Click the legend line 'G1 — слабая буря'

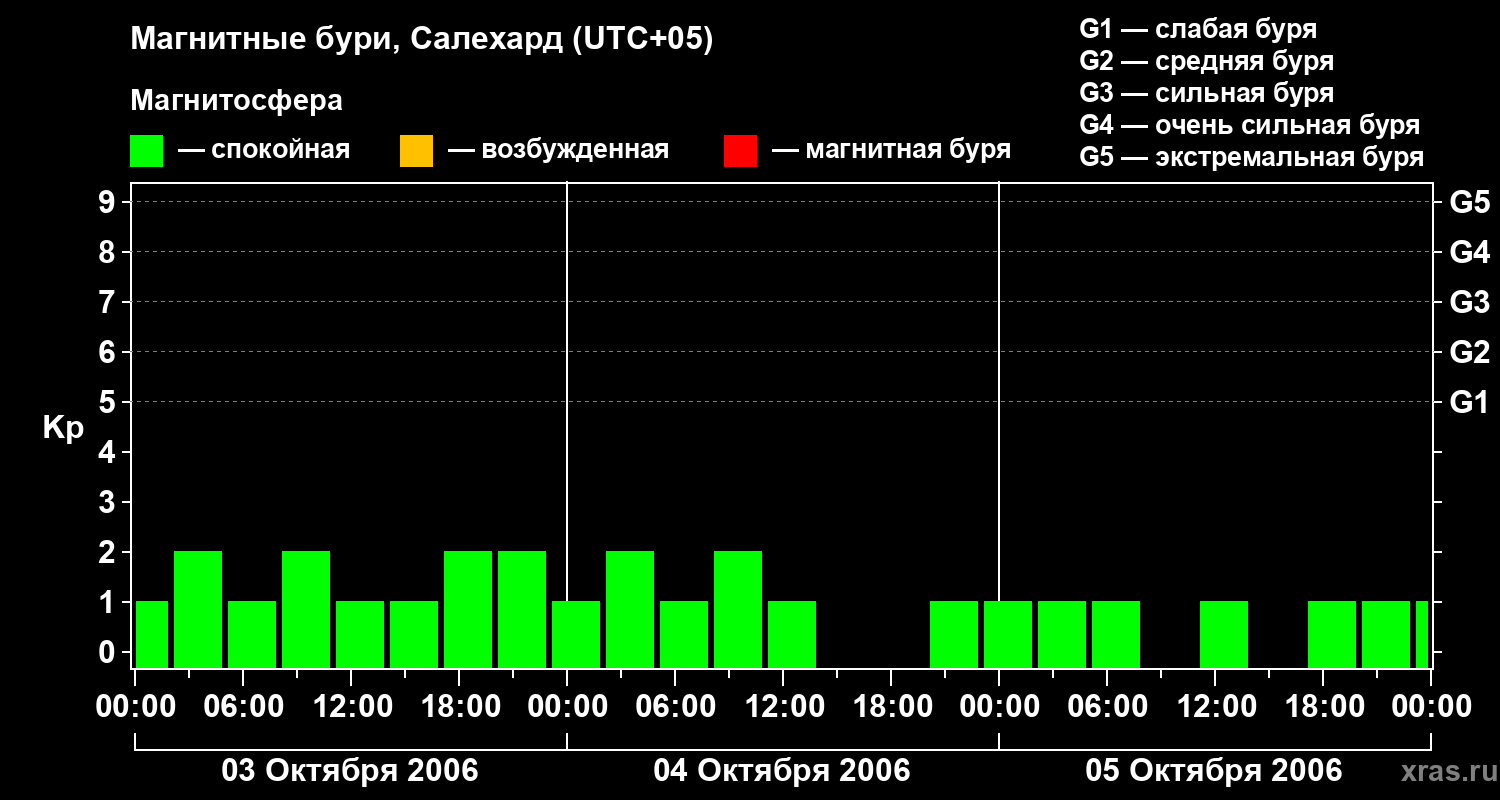click(x=1198, y=29)
